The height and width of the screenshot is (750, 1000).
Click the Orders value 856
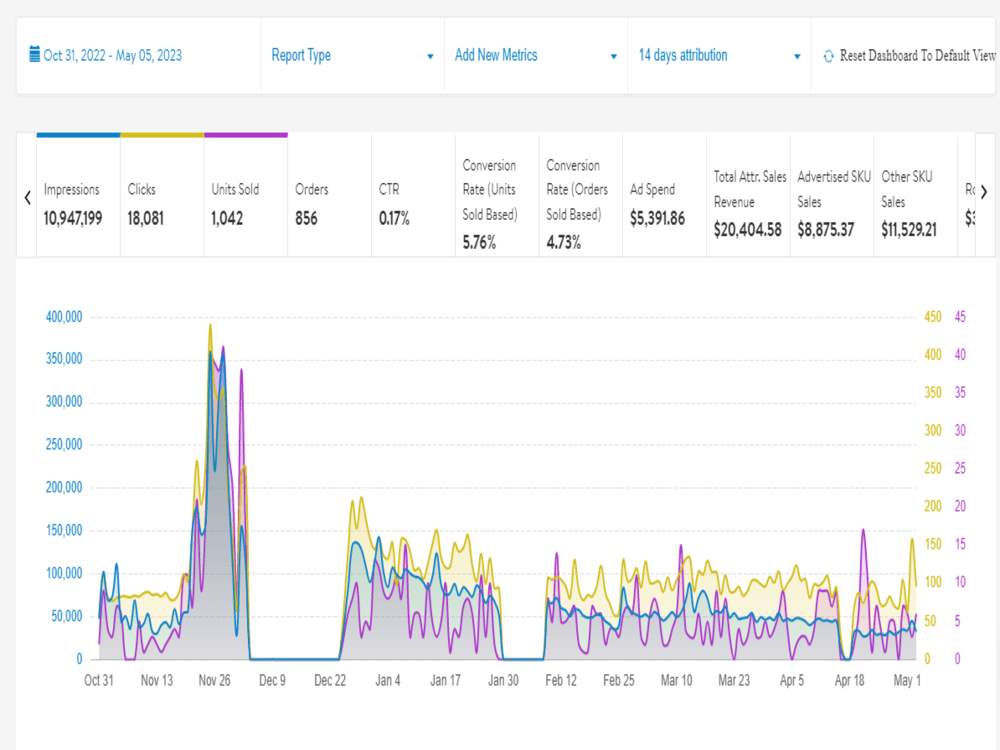306,219
